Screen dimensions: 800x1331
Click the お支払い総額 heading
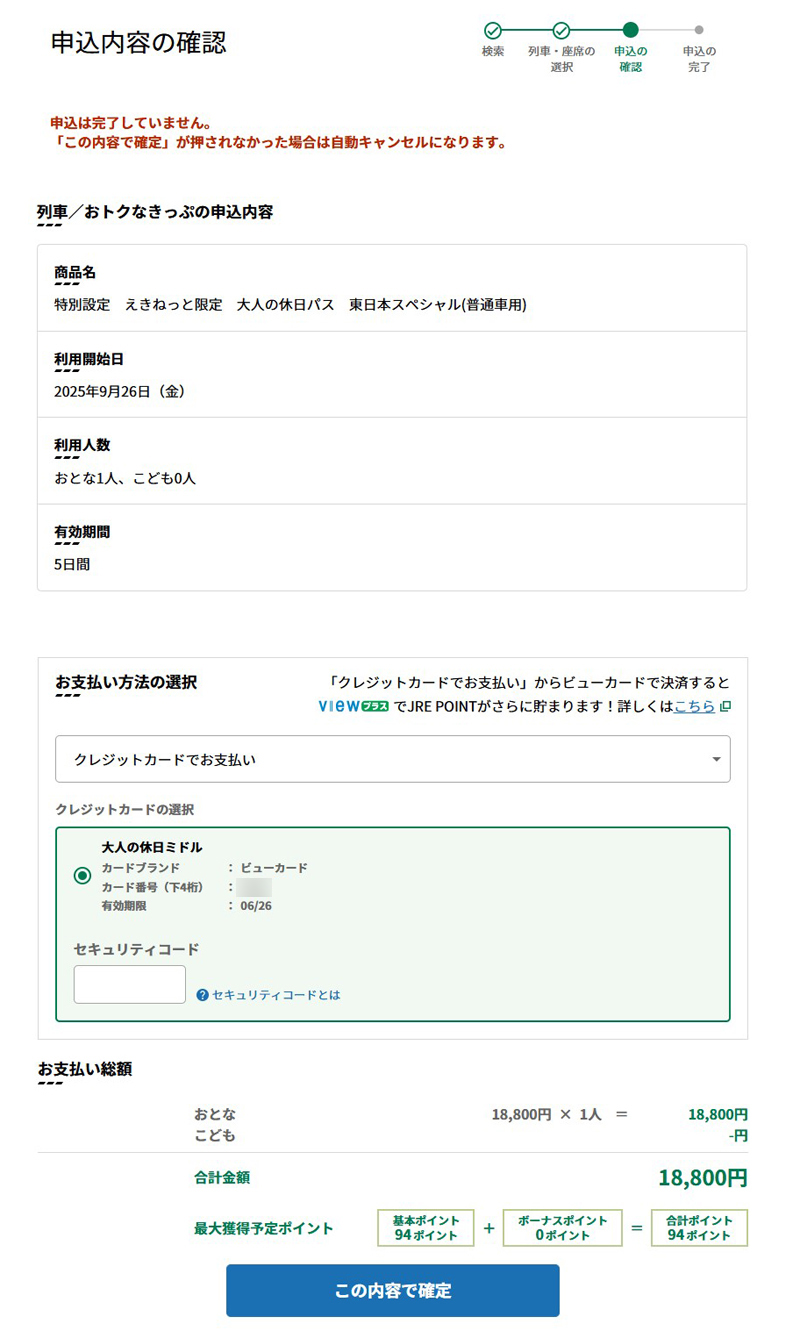[x=85, y=1069]
